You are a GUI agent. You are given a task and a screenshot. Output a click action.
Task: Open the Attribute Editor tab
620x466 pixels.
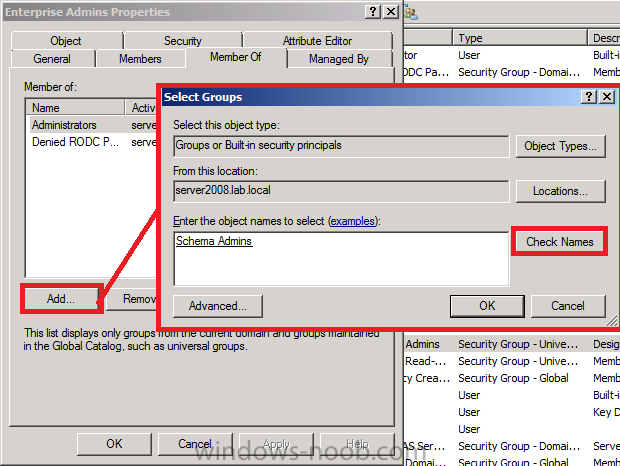(x=318, y=40)
